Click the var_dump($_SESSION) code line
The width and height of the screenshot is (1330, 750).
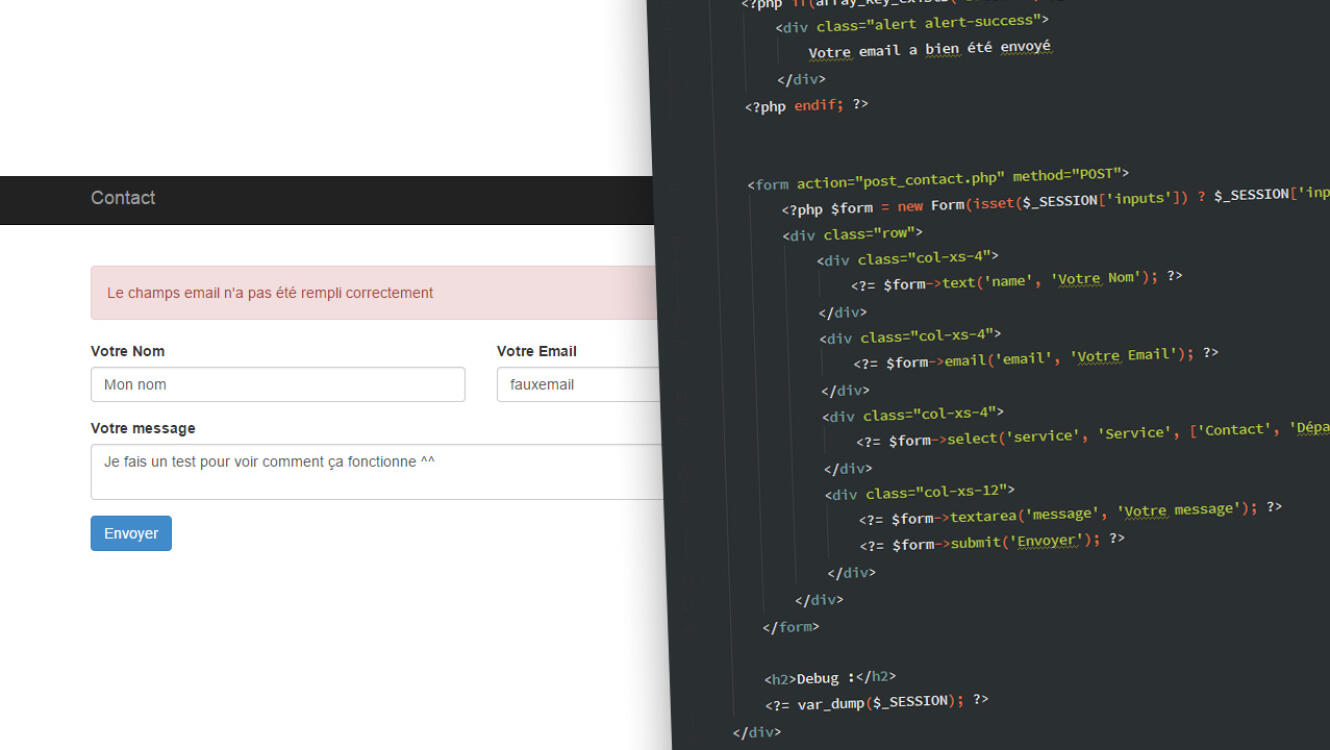tap(877, 702)
